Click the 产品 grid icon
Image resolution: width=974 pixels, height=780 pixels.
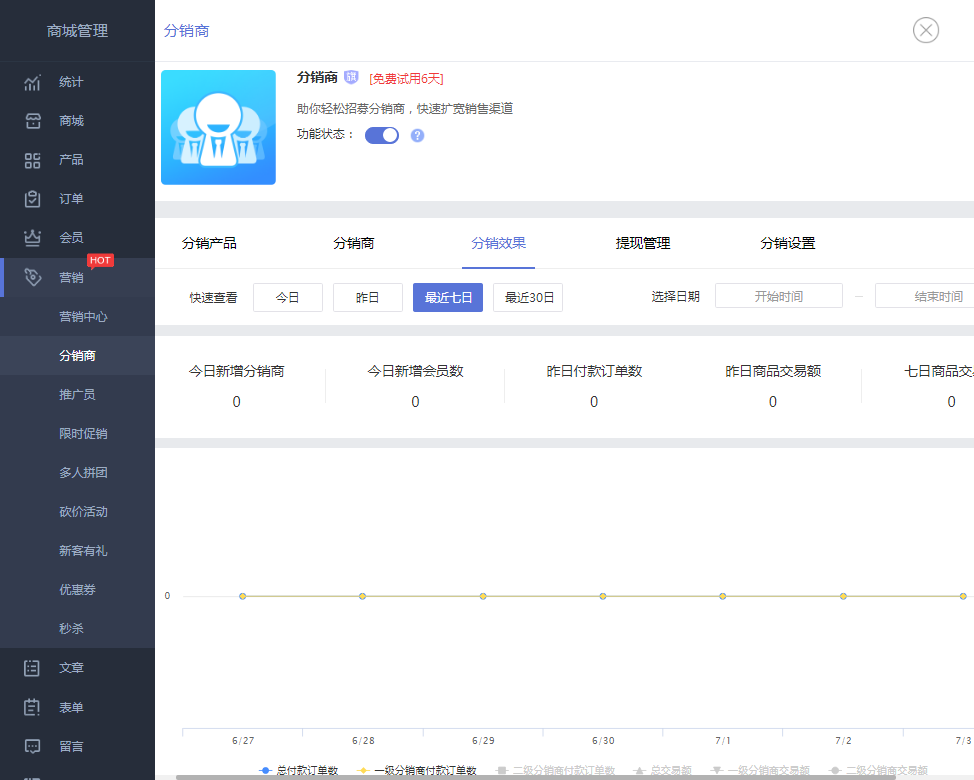tap(32, 160)
